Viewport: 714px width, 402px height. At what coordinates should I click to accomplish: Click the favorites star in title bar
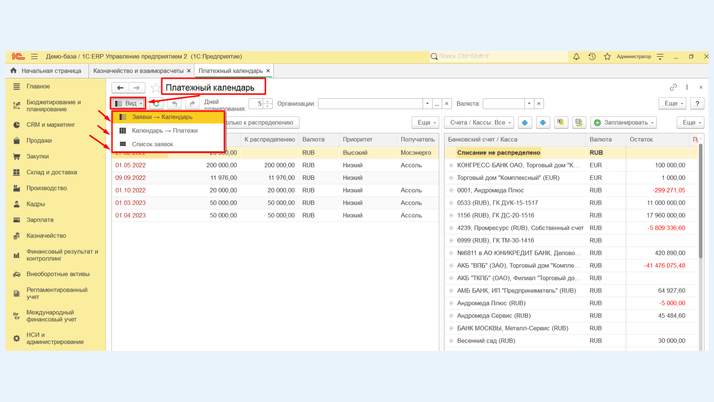click(x=607, y=57)
